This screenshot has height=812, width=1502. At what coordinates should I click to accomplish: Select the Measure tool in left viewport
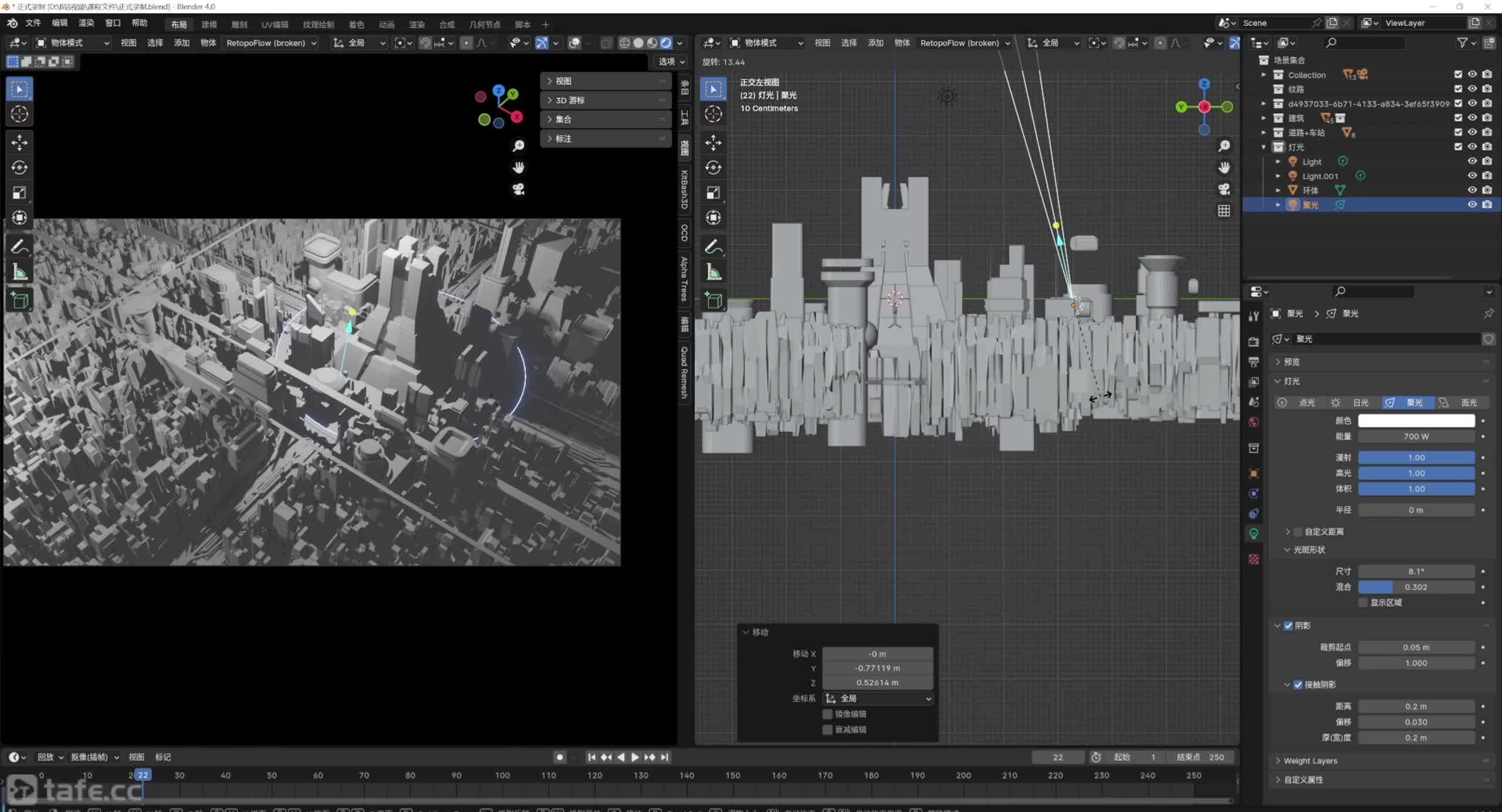click(19, 272)
